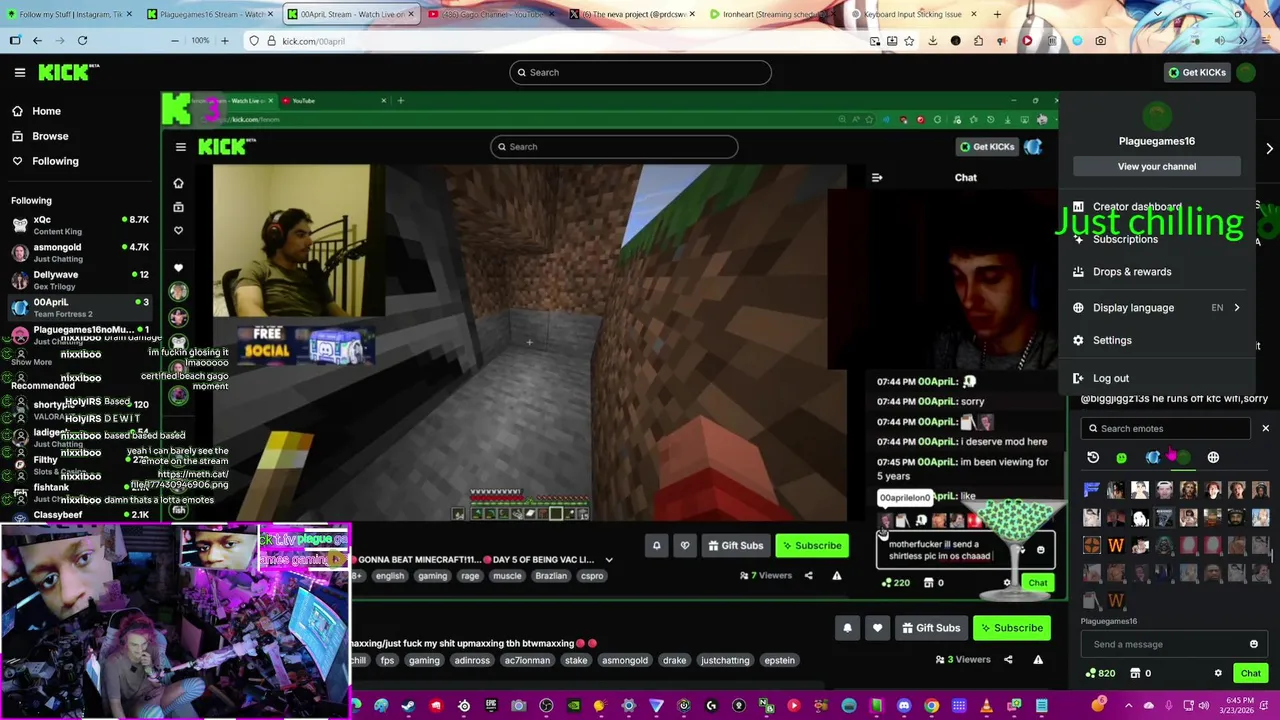1280x720 pixels.
Task: Click the Search emotes field
Action: click(x=1165, y=428)
